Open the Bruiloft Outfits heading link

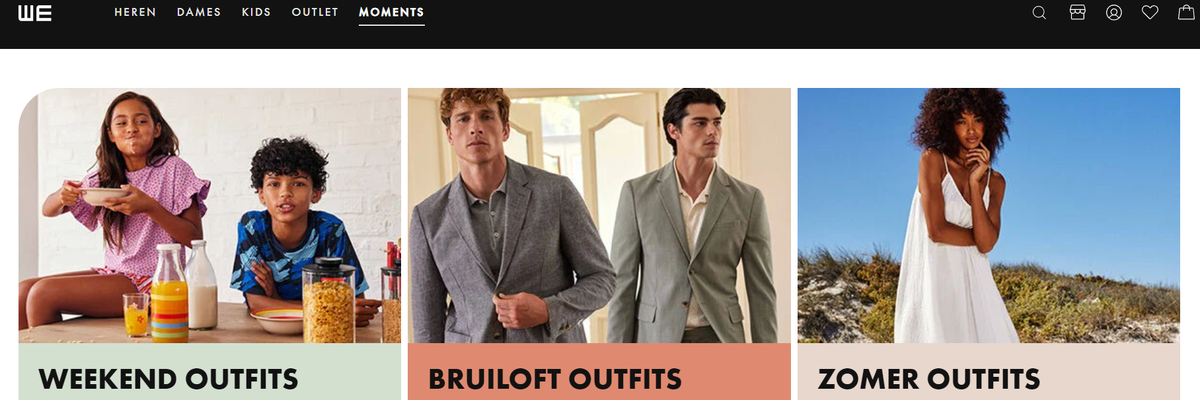555,379
